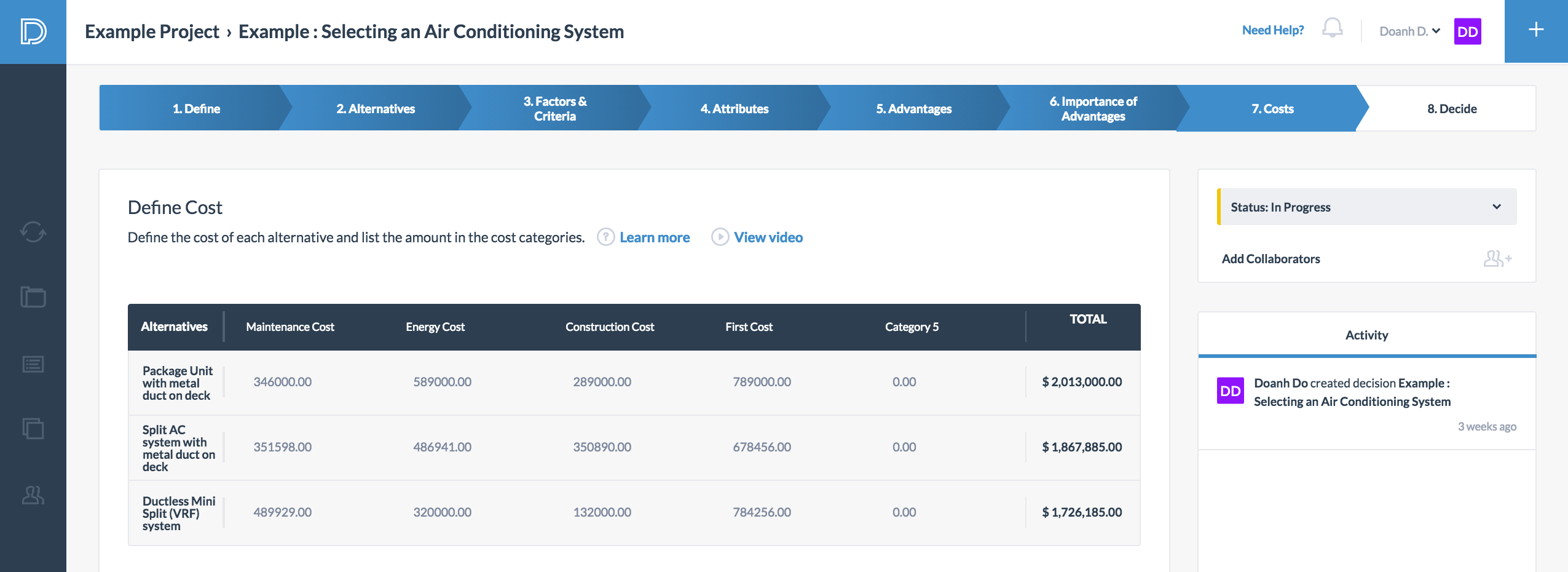Click the play circle video icon

coord(720,237)
